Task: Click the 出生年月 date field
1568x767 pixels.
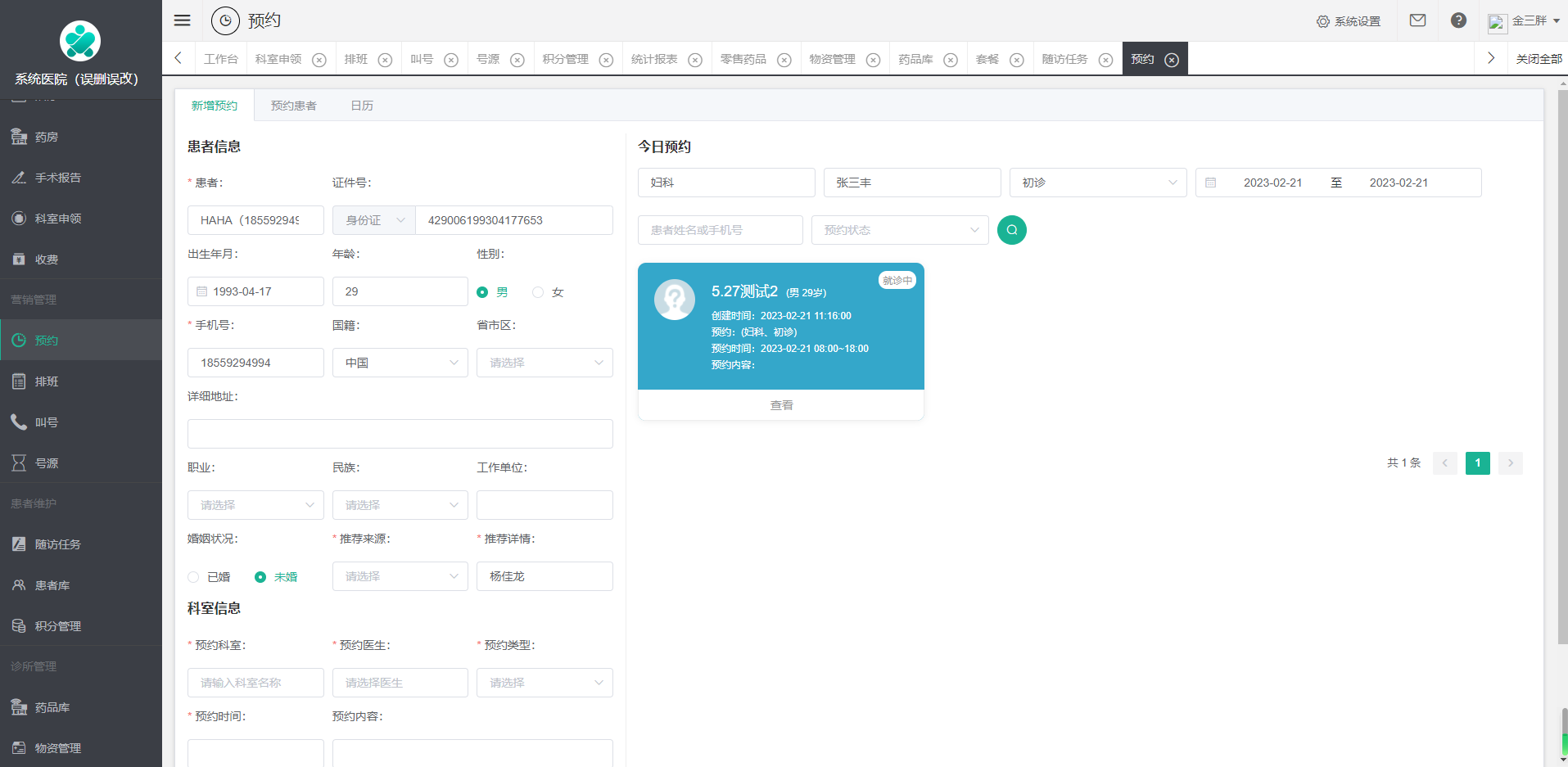Action: 255,291
